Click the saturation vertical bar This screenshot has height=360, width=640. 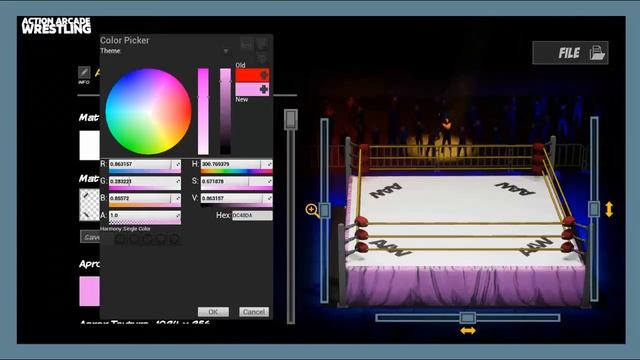pos(203,111)
